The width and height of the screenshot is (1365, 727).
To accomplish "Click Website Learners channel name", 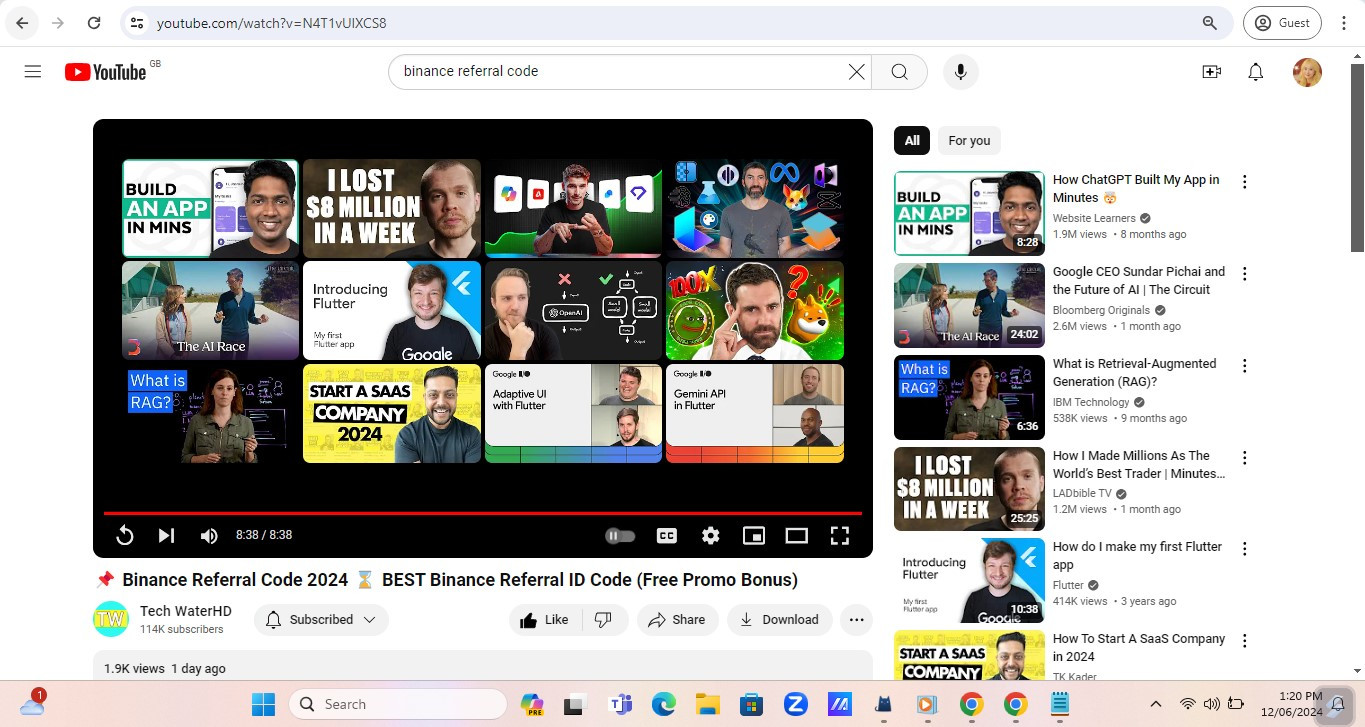I will [x=1094, y=218].
